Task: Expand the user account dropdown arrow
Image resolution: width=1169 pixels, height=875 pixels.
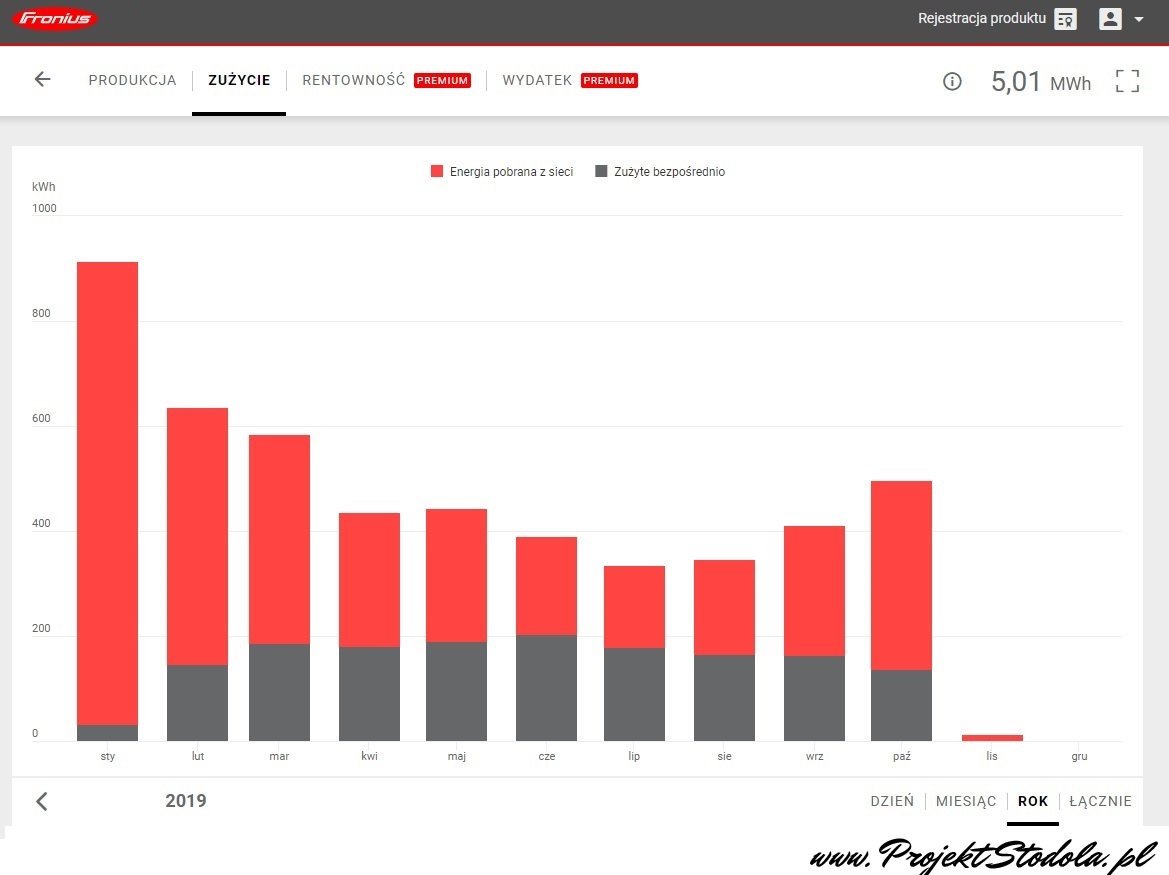Action: pyautogui.click(x=1138, y=19)
